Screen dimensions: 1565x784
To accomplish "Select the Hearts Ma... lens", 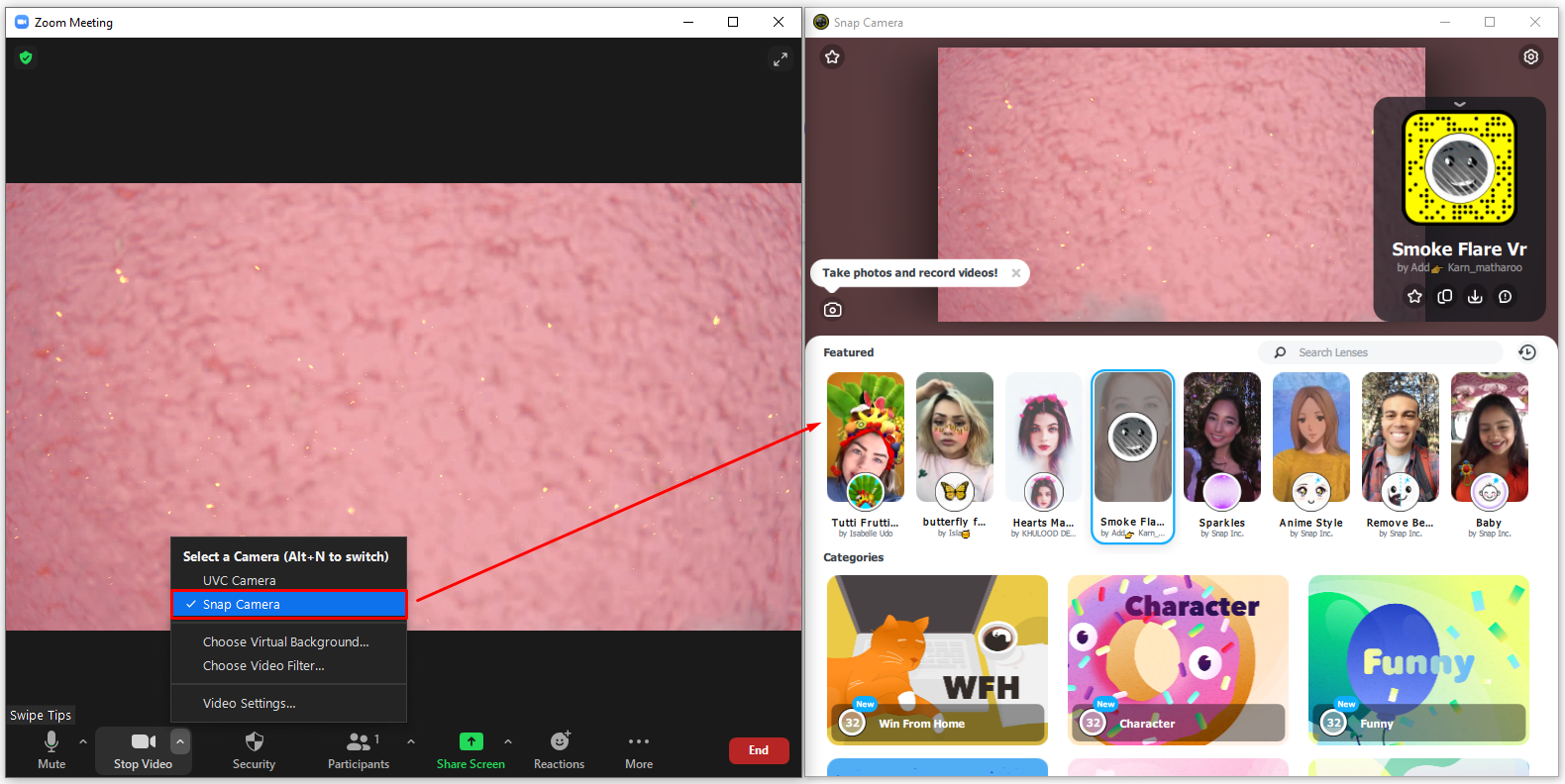I will click(x=1044, y=456).
